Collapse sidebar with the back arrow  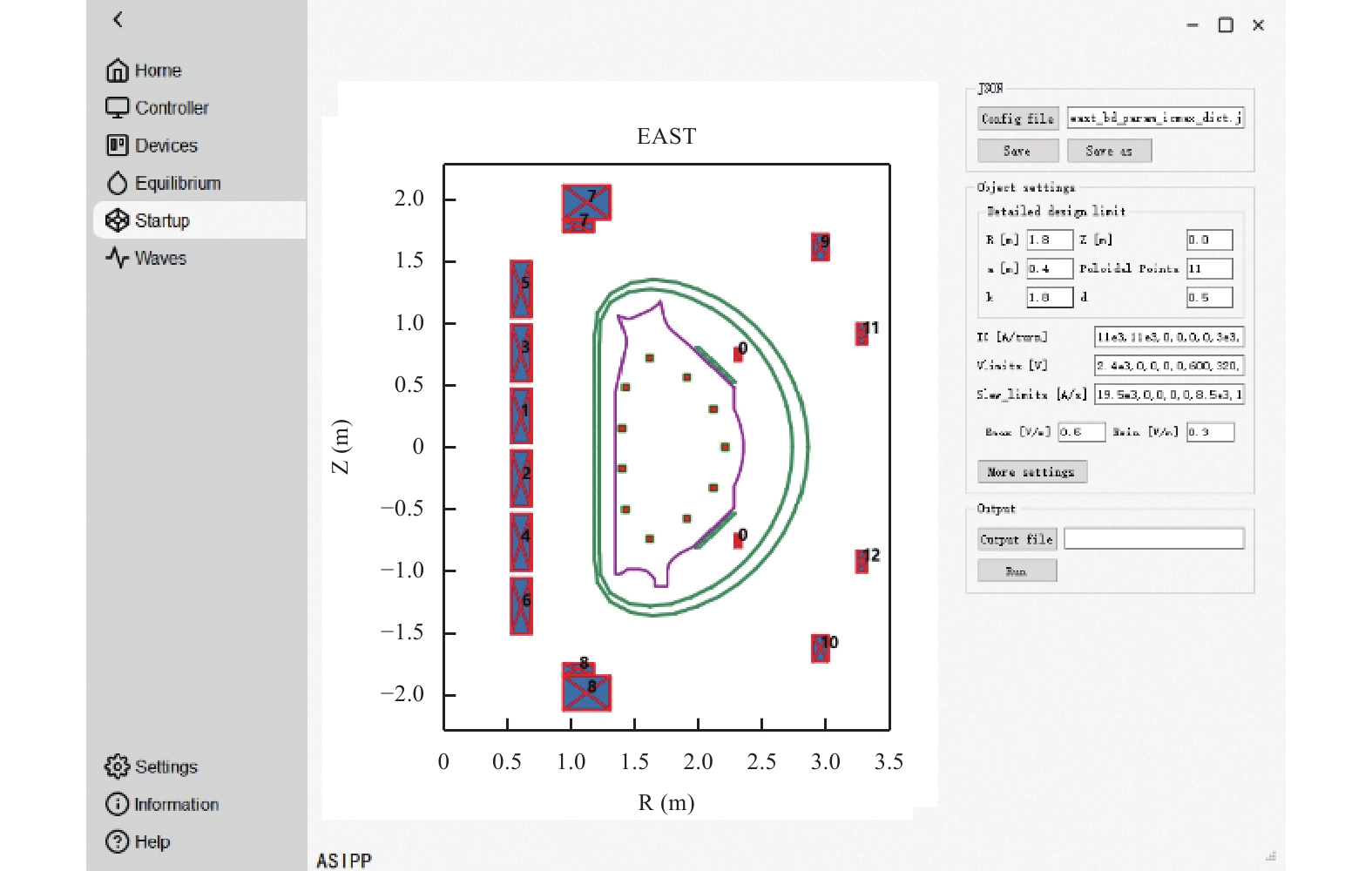pyautogui.click(x=118, y=19)
